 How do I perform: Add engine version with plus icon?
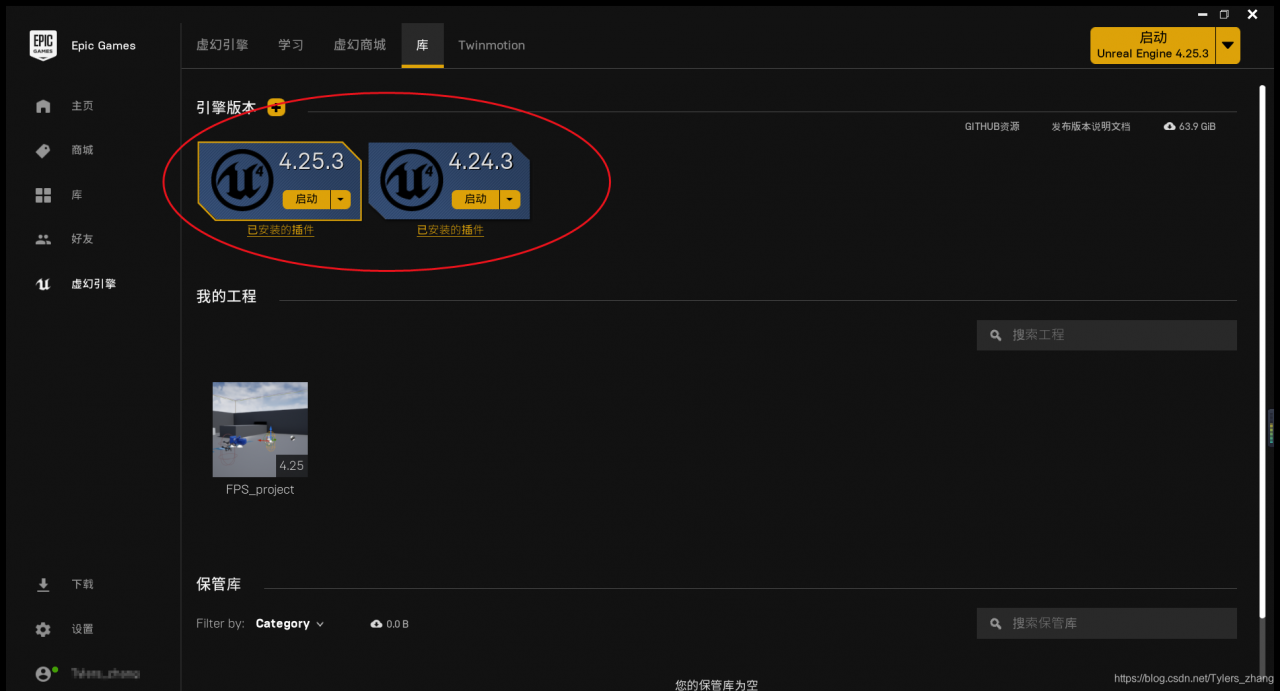pyautogui.click(x=277, y=107)
